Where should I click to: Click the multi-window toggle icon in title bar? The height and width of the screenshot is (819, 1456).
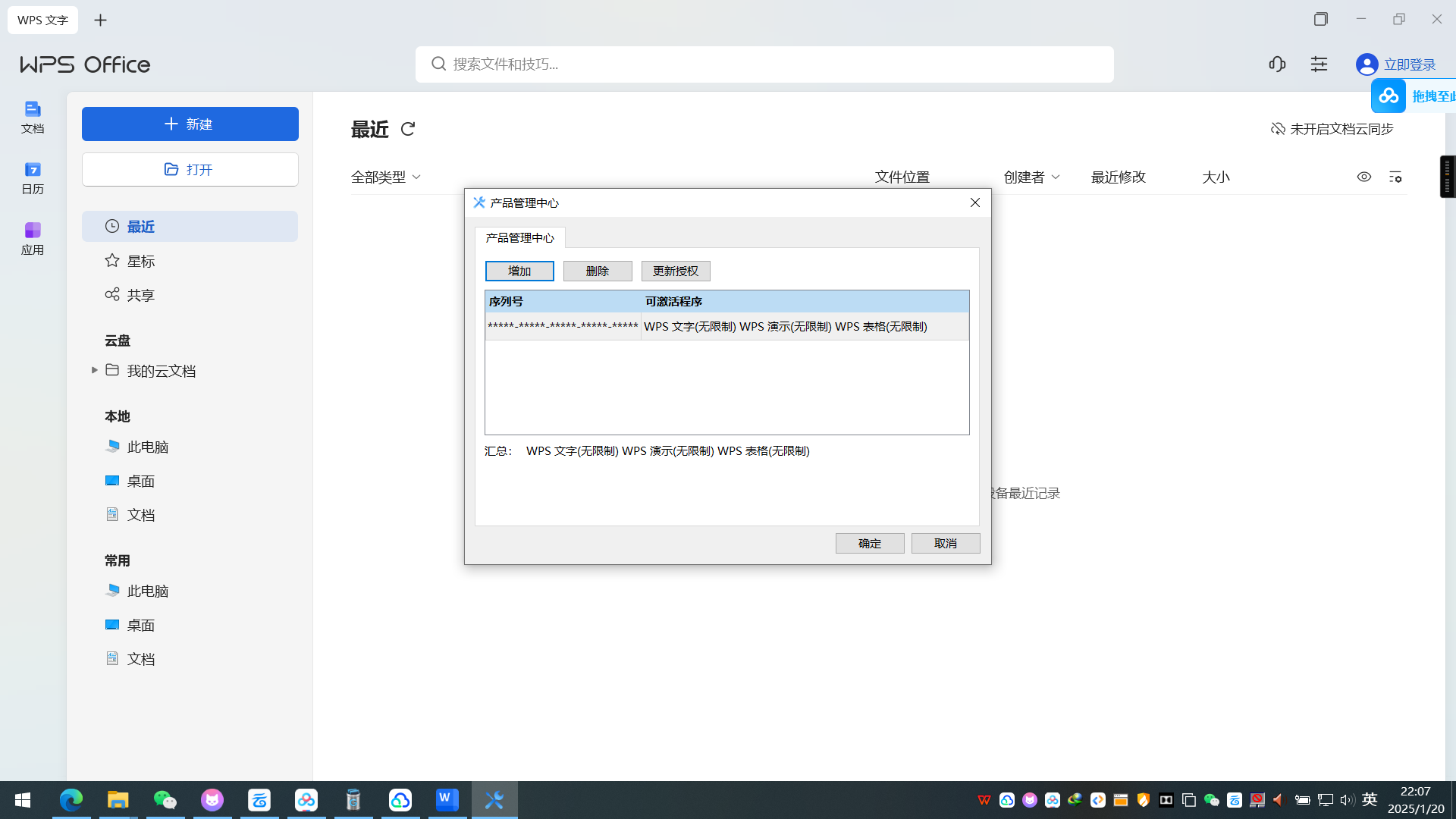click(x=1321, y=19)
